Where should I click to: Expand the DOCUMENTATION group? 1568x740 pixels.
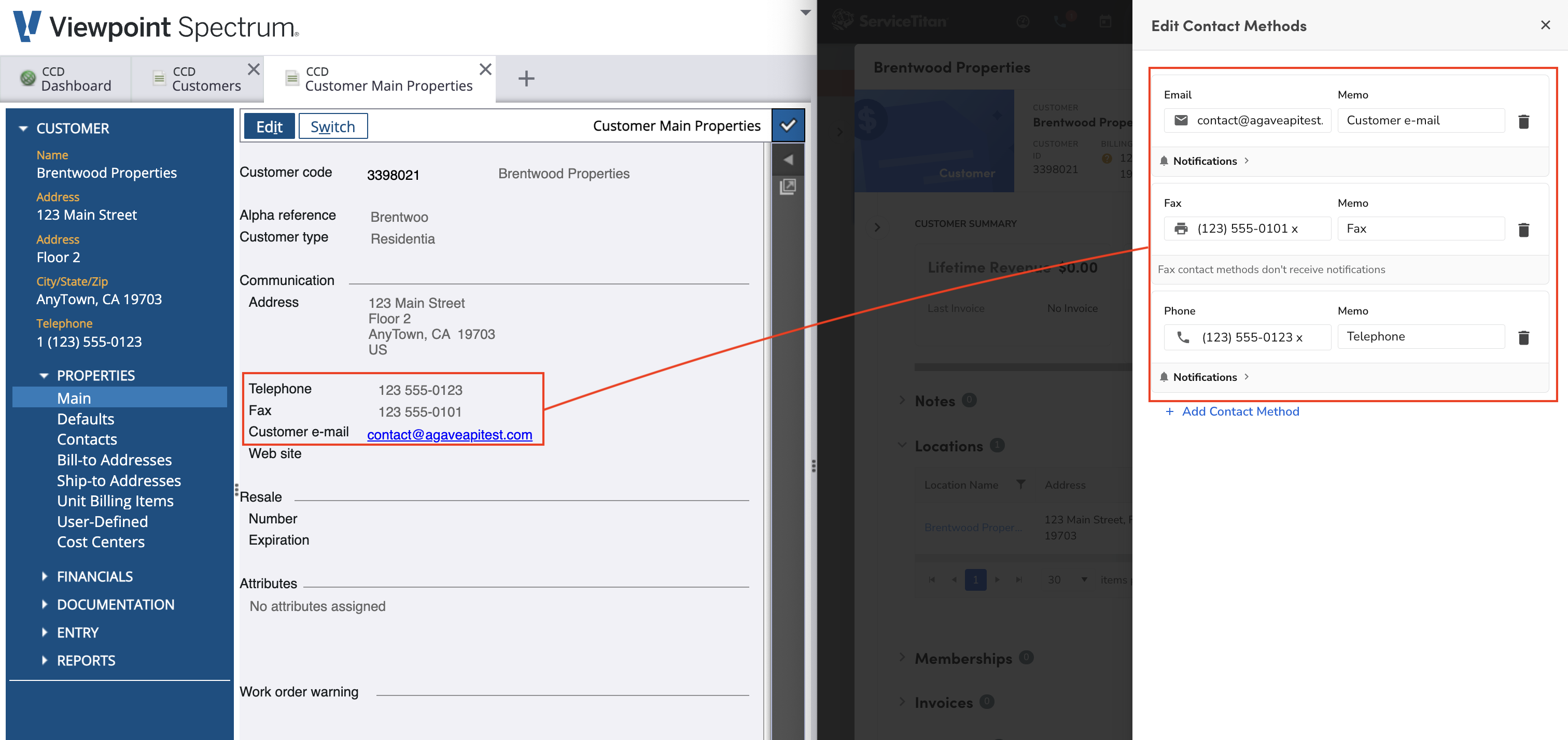point(44,604)
